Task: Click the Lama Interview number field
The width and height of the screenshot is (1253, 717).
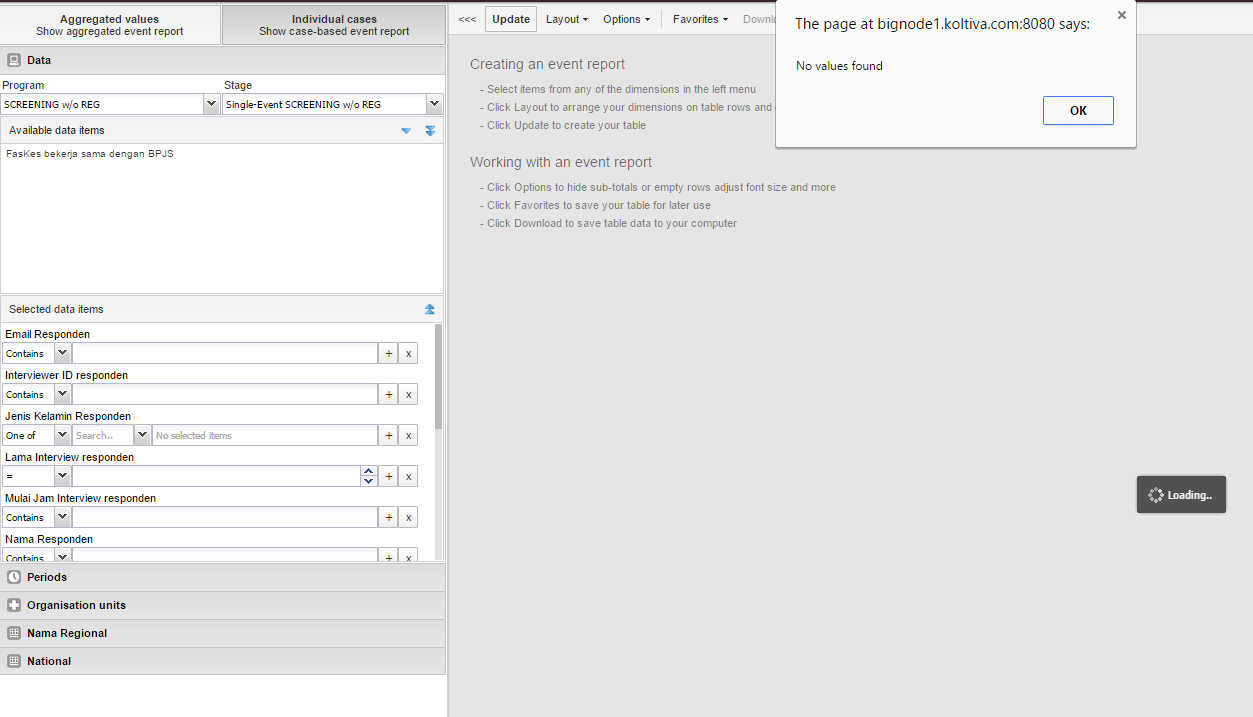Action: pyautogui.click(x=217, y=476)
